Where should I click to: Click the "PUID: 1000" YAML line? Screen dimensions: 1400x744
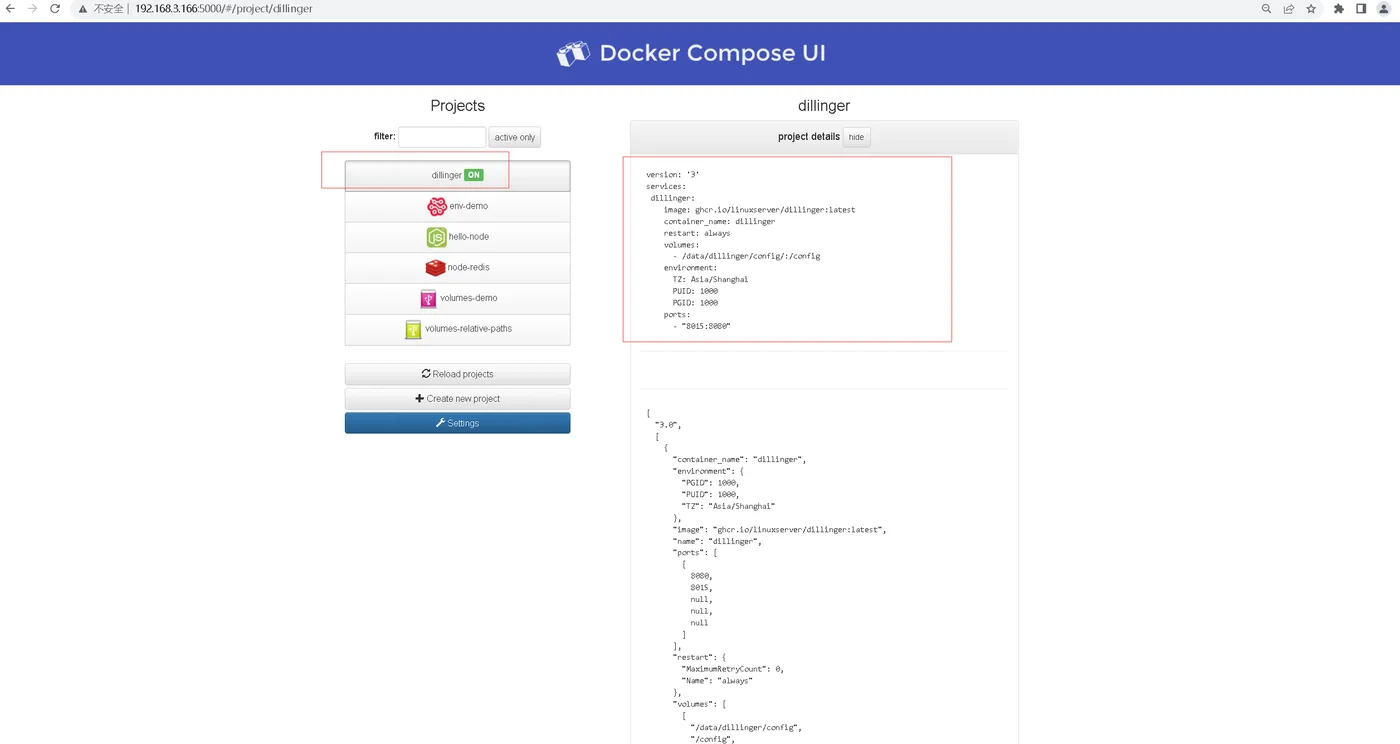(696, 291)
